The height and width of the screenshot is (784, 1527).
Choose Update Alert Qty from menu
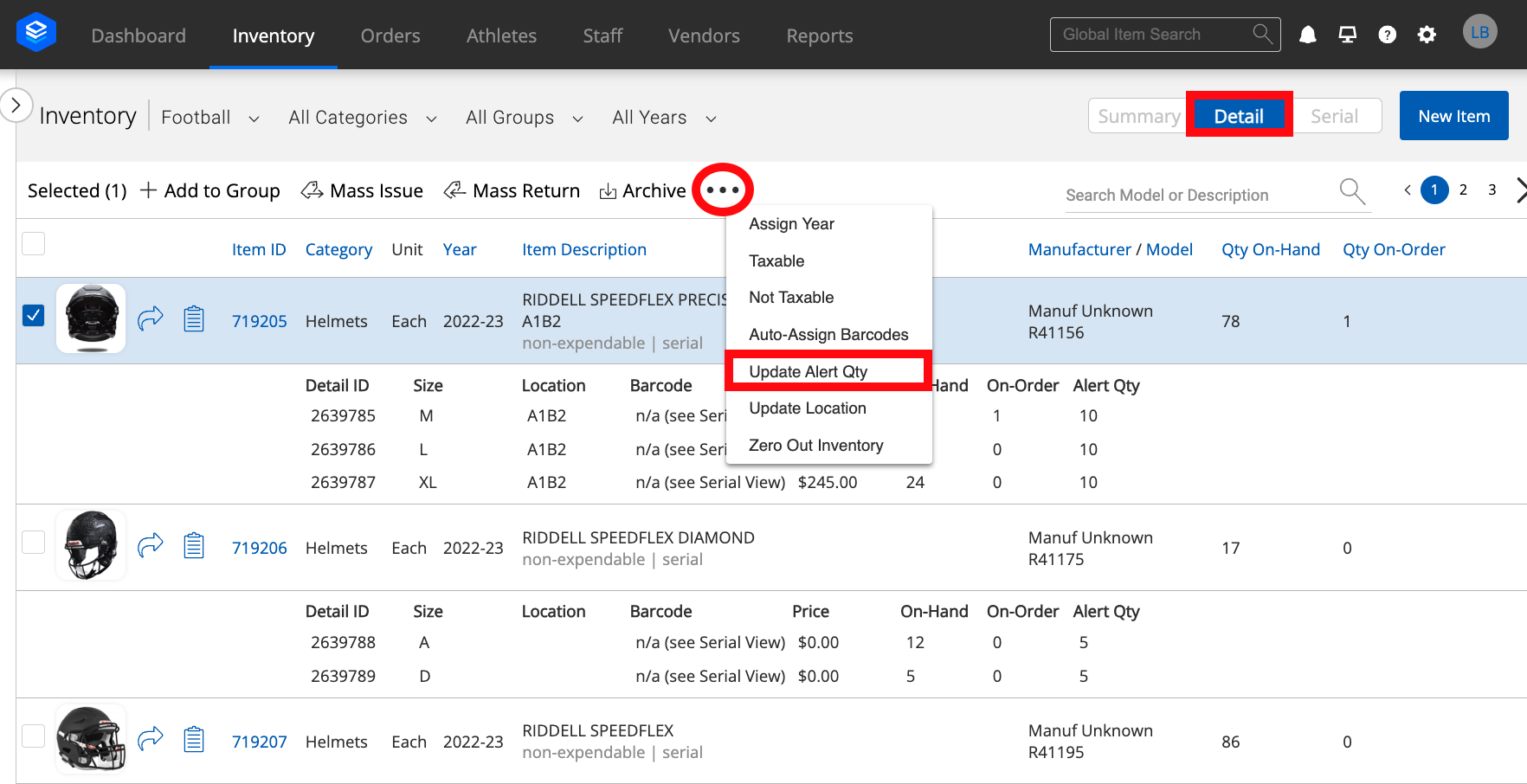(828, 371)
